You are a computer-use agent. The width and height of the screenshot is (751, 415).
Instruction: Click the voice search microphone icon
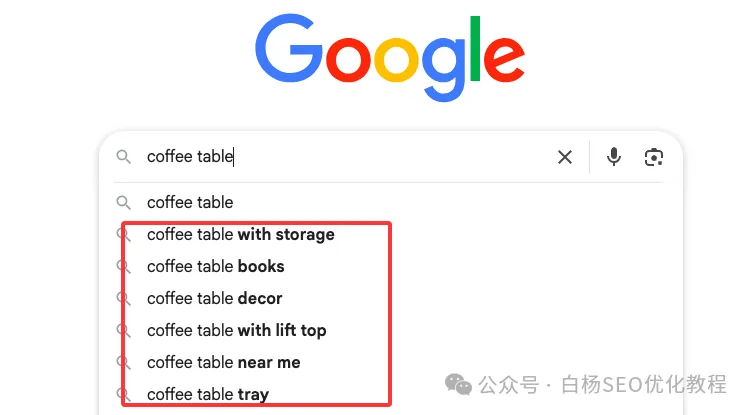[614, 157]
